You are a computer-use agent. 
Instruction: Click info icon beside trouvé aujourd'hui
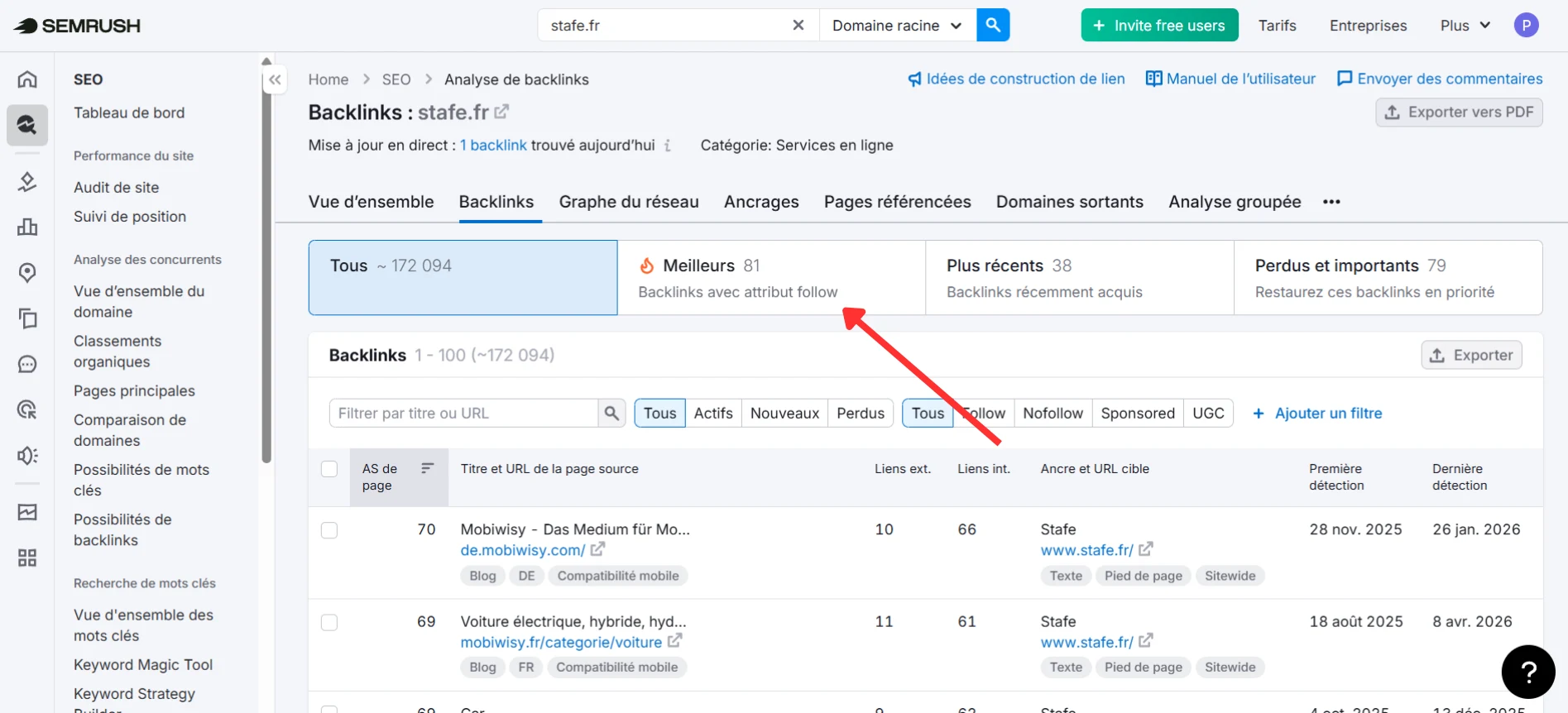[667, 146]
